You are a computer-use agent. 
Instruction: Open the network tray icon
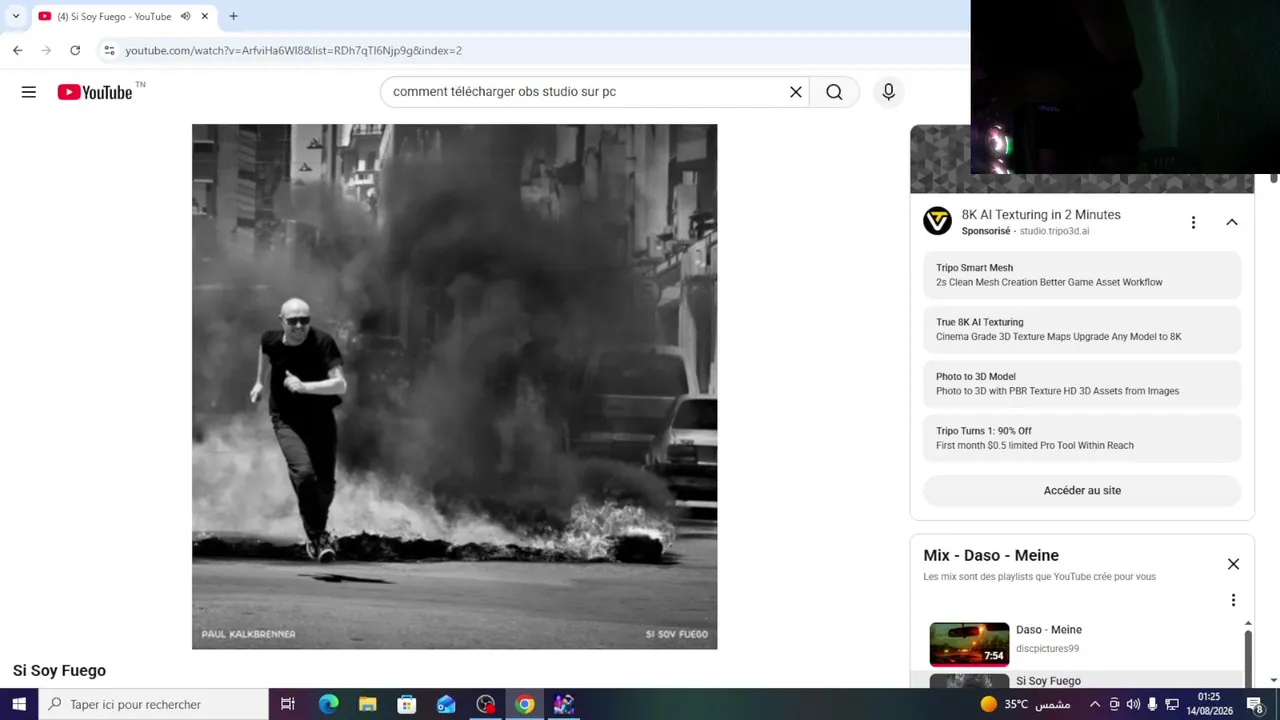pos(1172,704)
